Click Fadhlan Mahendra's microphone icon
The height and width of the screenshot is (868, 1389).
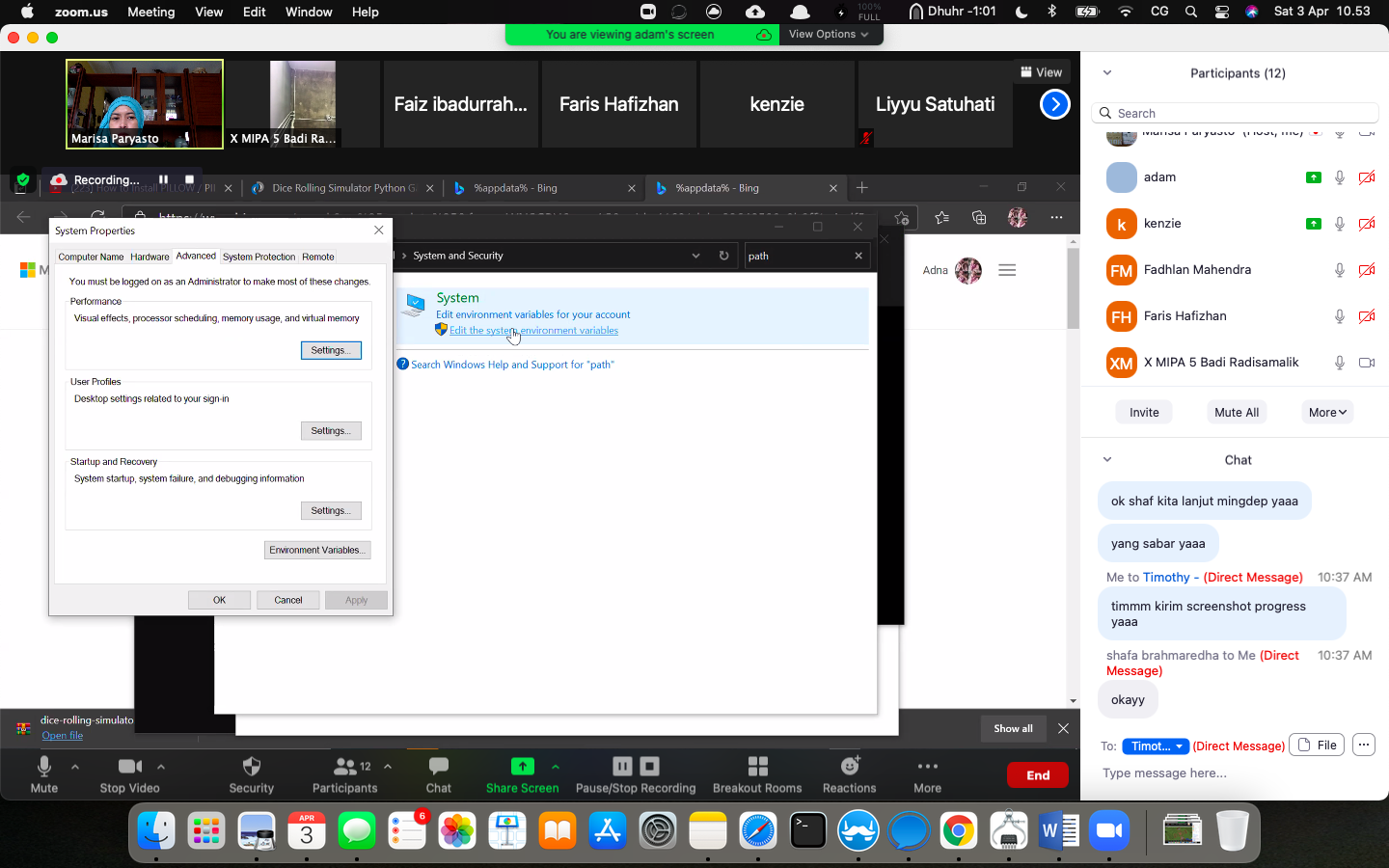(x=1340, y=270)
